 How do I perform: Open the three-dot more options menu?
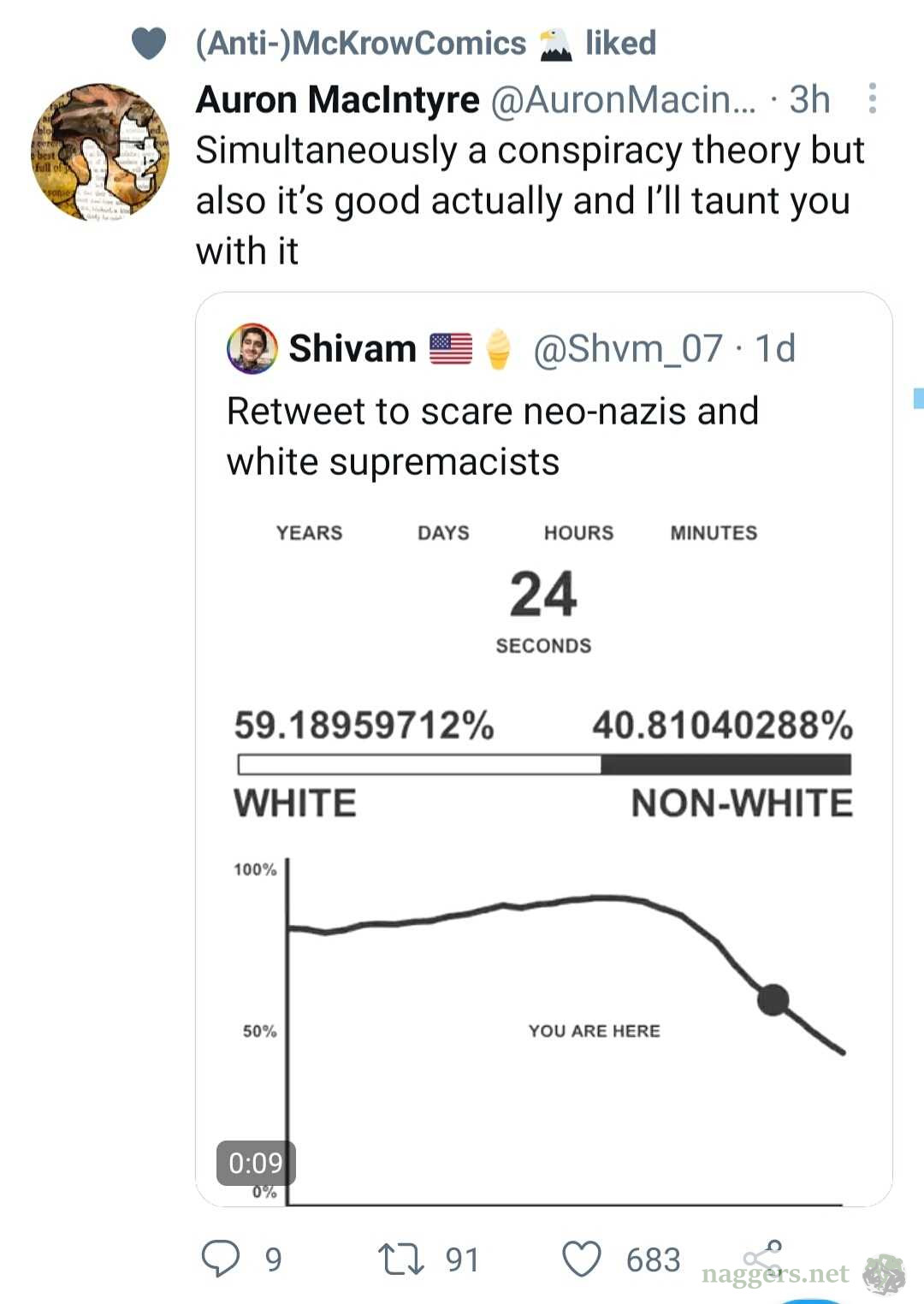point(872,98)
